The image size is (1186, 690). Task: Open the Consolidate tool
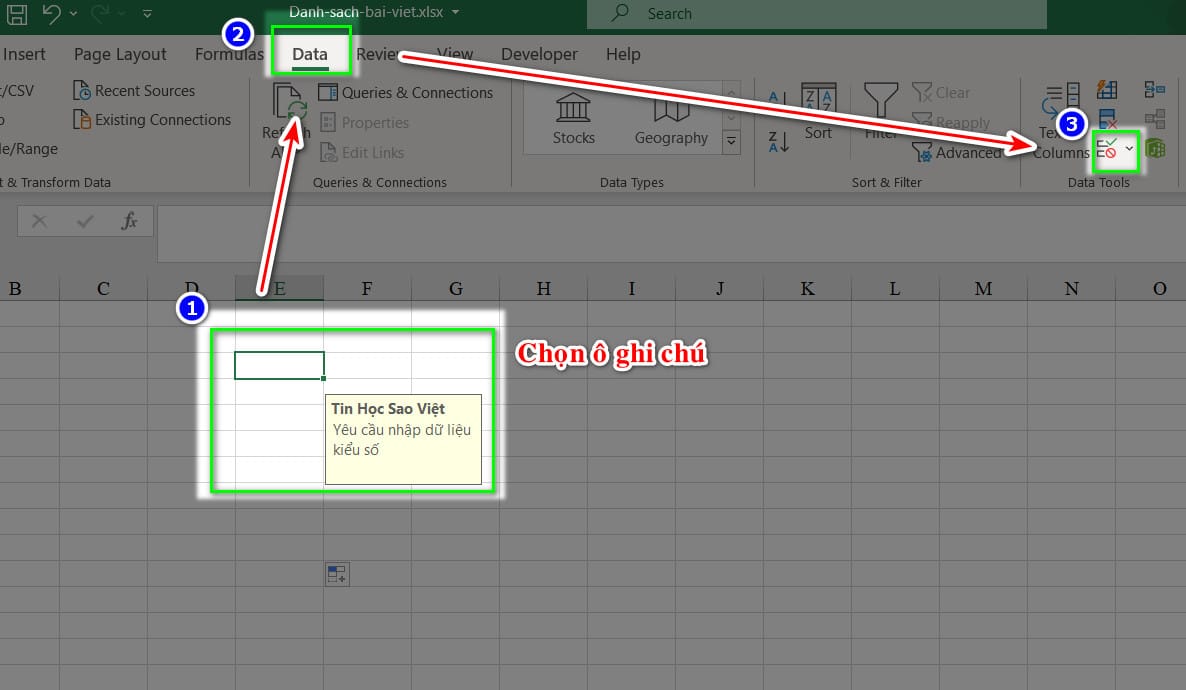(1154, 90)
